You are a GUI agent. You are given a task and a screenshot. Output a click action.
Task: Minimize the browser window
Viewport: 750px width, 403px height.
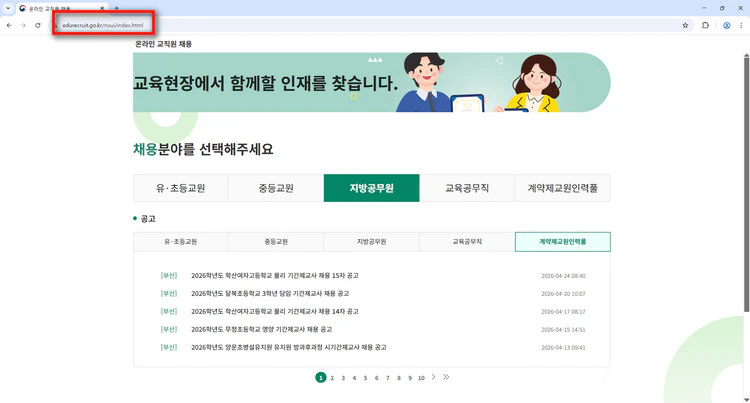[704, 8]
